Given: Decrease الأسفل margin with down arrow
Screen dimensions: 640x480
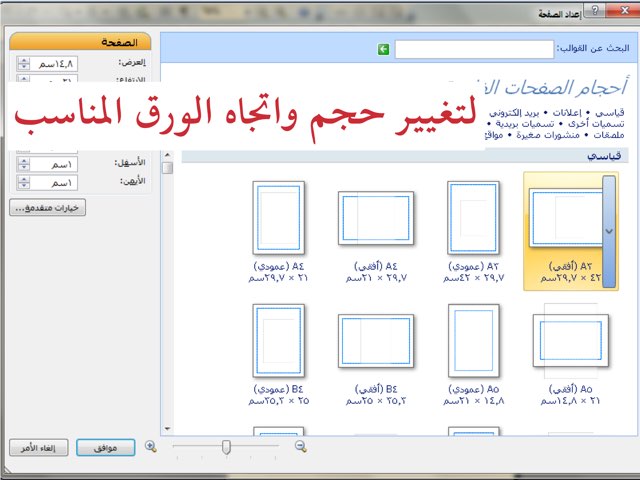Looking at the screenshot, I should coord(24,168).
